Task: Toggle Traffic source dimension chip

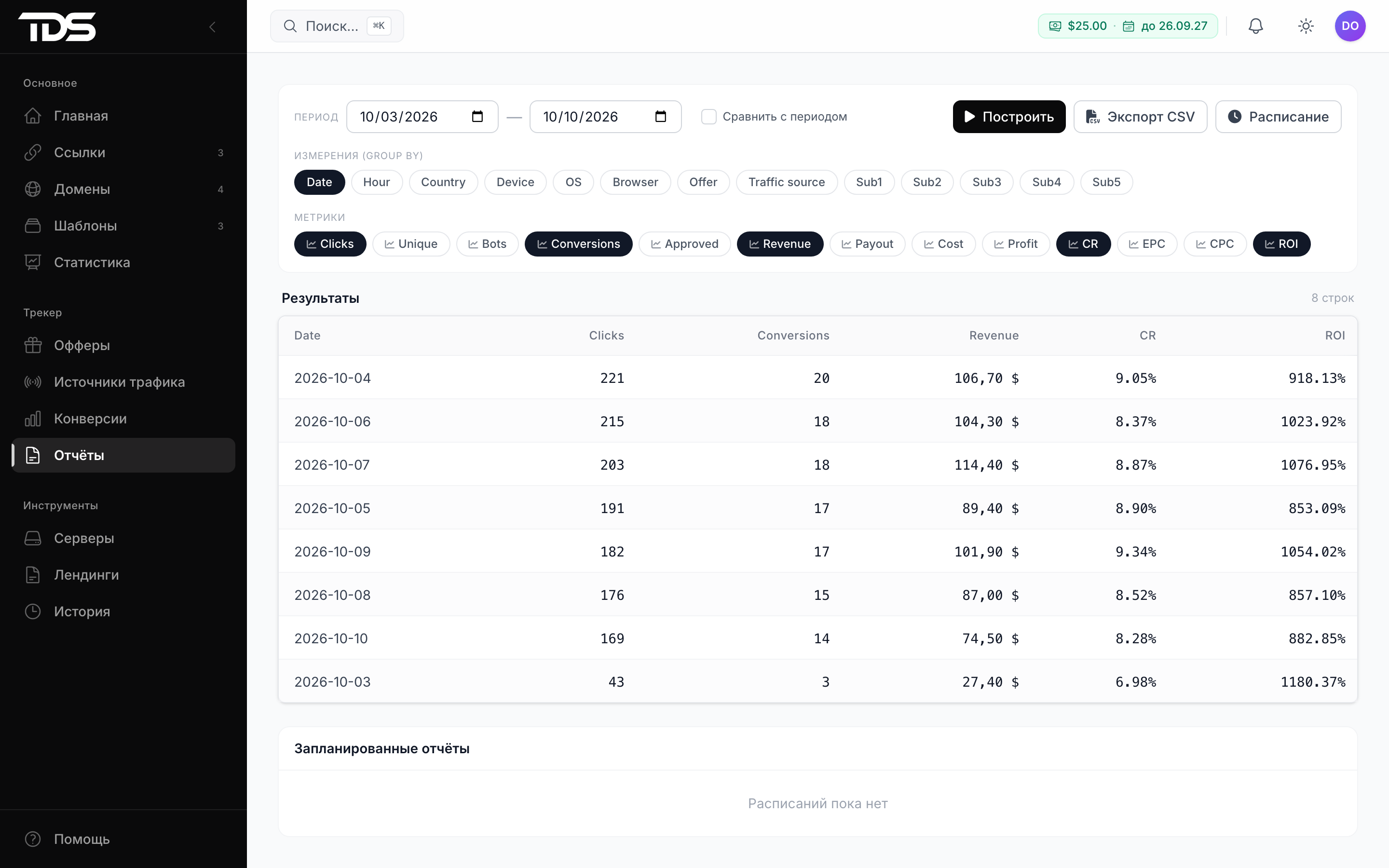Action: pyautogui.click(x=787, y=183)
